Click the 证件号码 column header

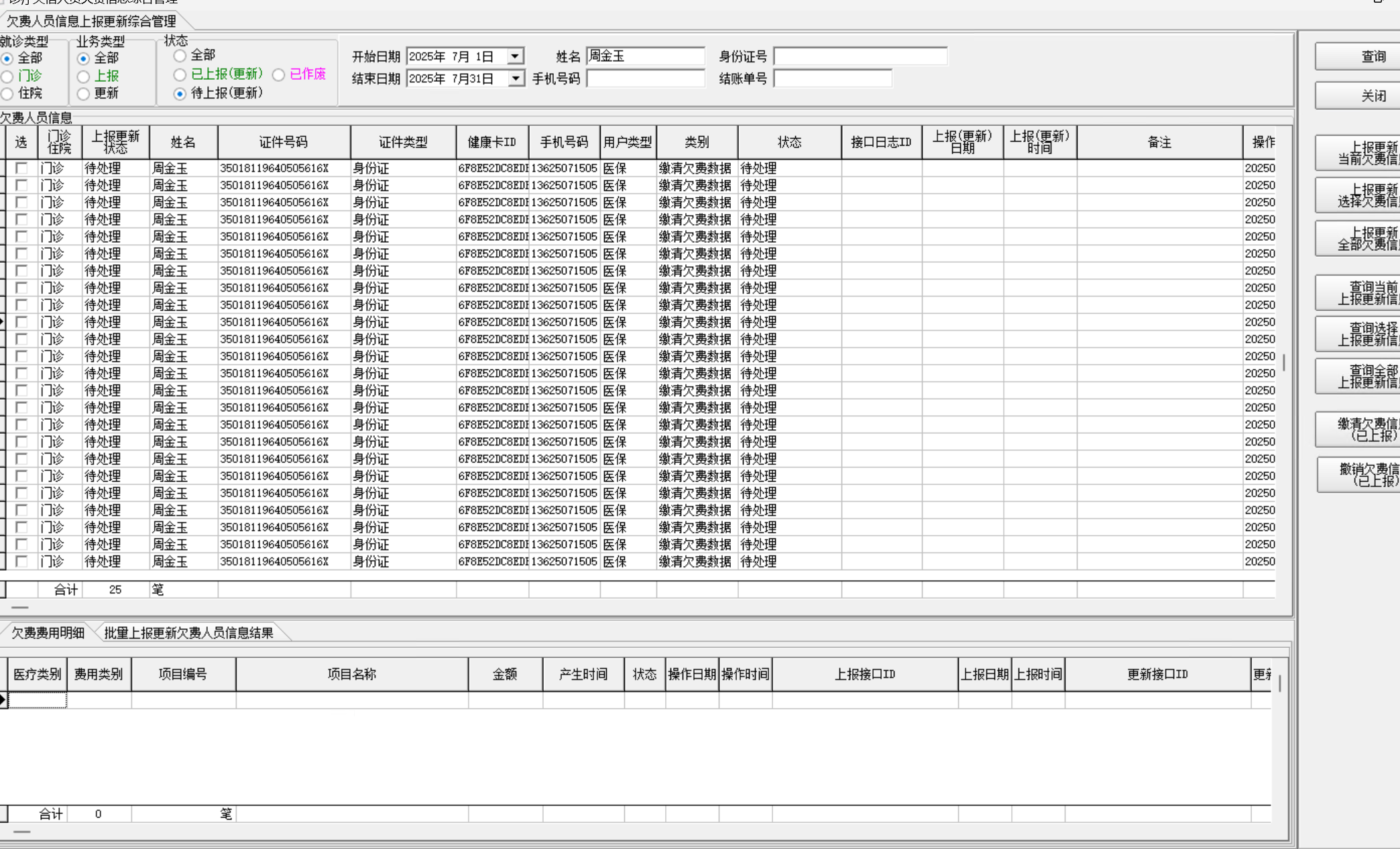[x=283, y=142]
